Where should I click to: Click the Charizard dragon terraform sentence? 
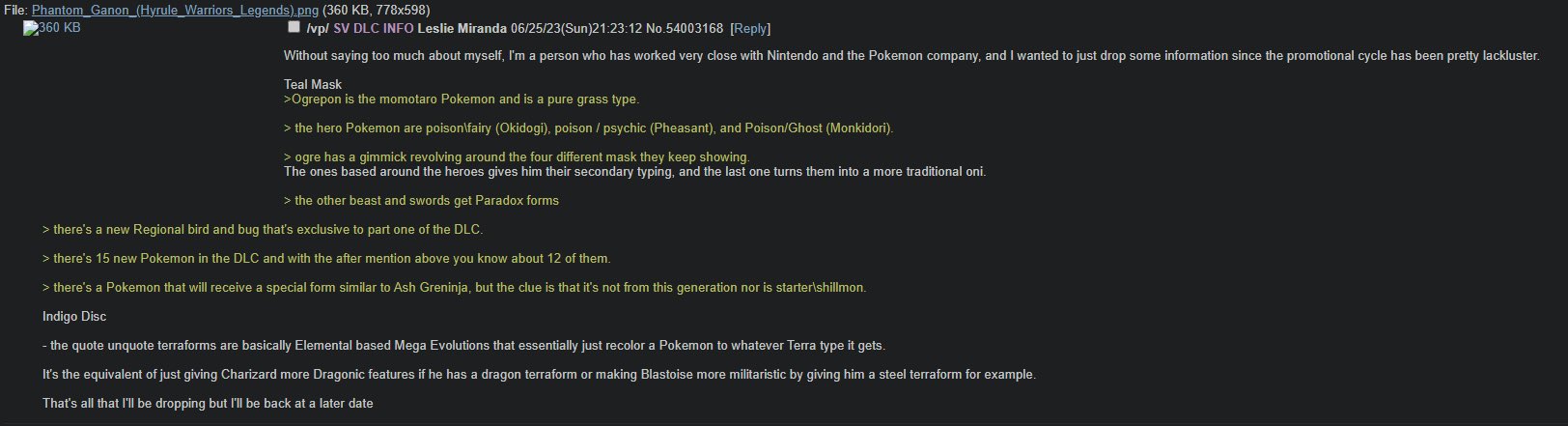pyautogui.click(x=539, y=375)
